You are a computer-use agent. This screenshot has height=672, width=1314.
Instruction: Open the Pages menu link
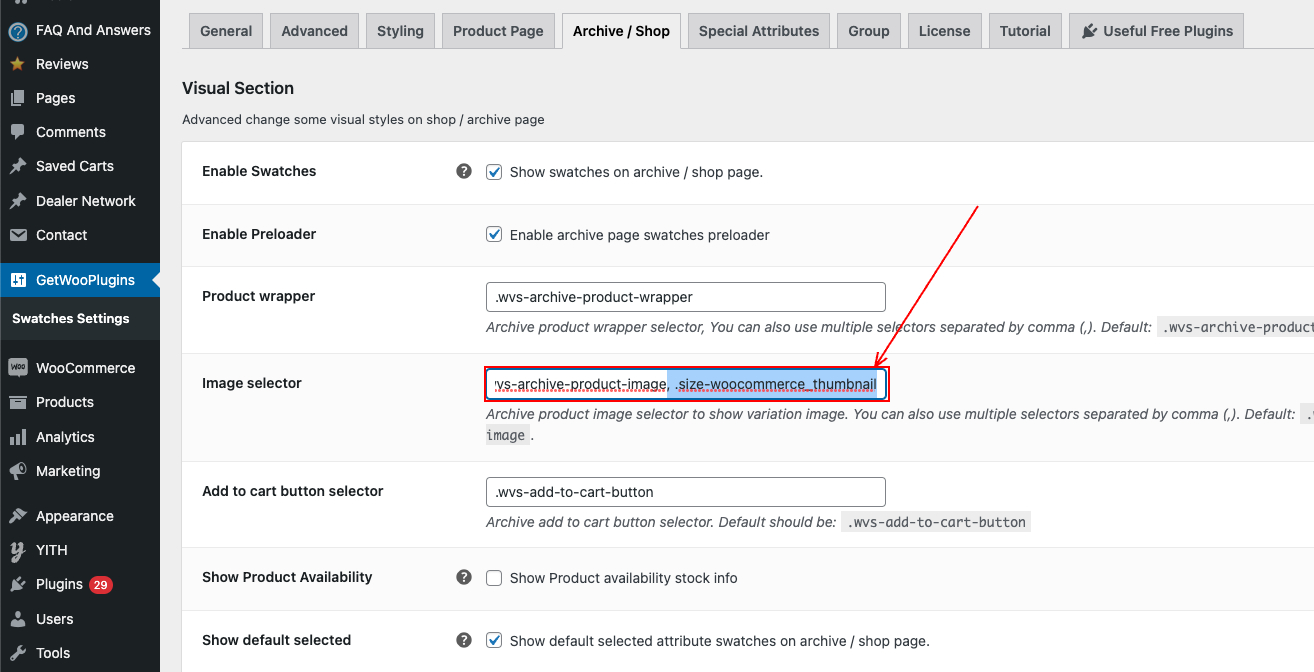point(56,98)
